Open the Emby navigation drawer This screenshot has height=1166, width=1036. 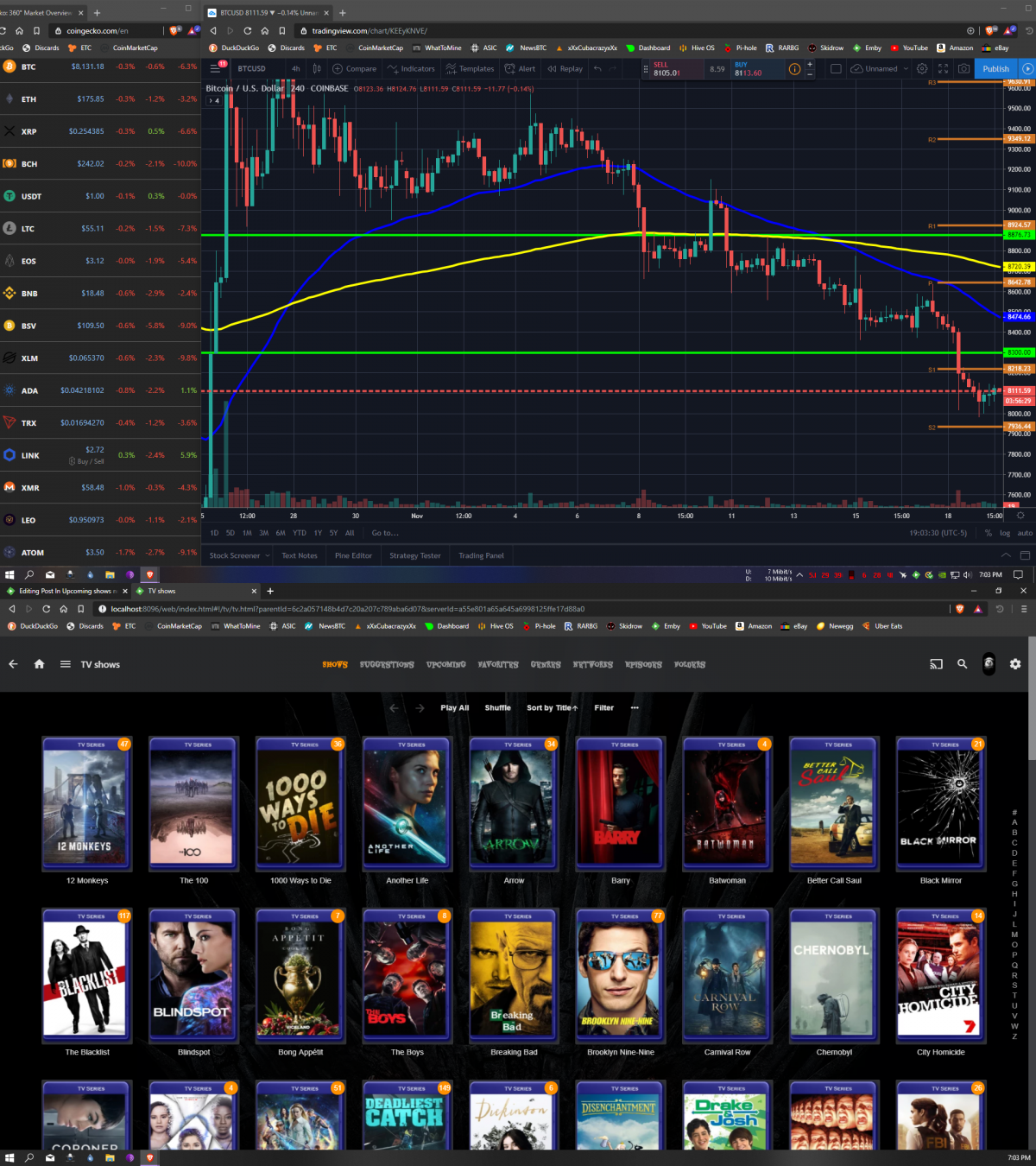(65, 664)
